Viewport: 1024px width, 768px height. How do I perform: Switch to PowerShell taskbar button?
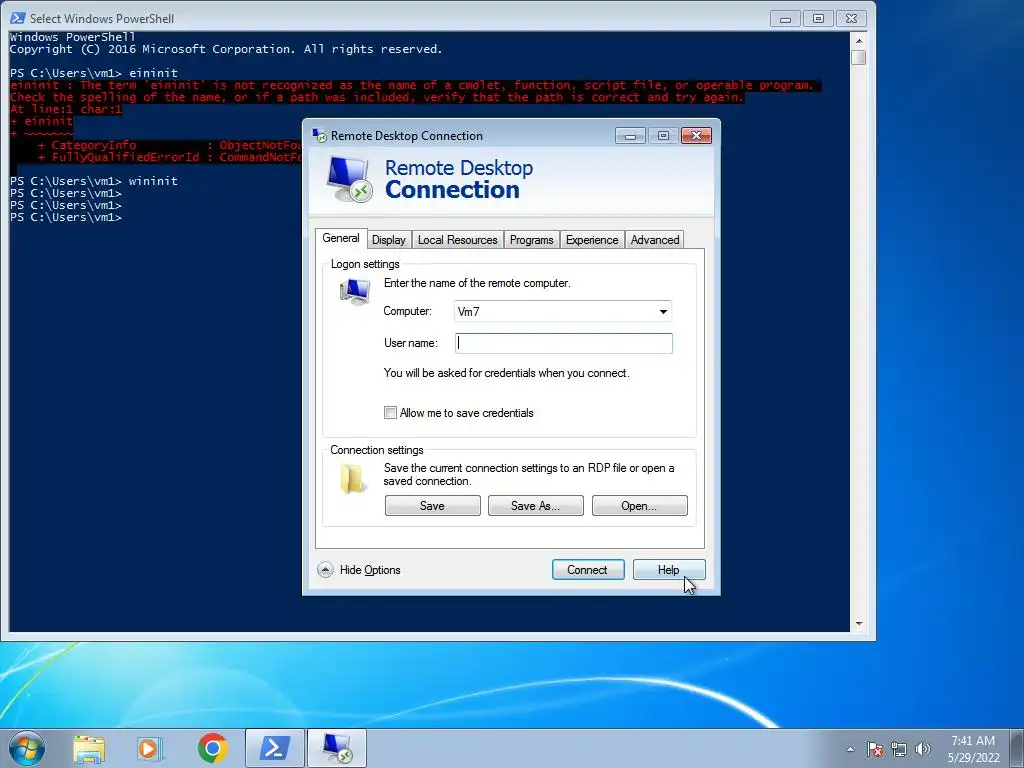(275, 748)
